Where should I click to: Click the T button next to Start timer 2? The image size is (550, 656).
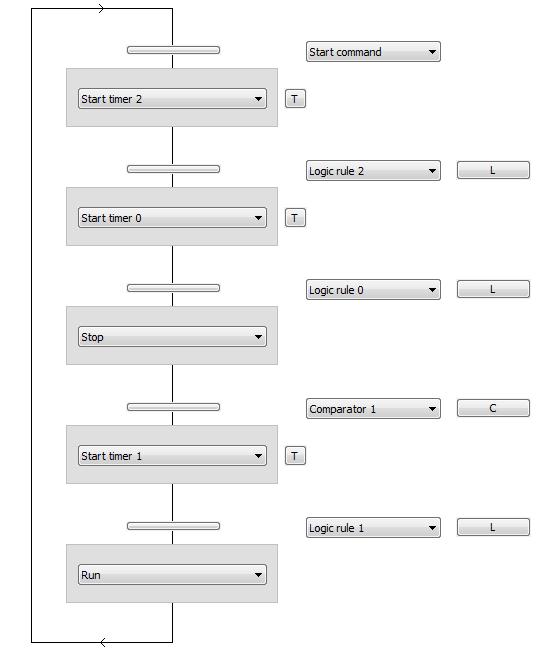[x=295, y=99]
